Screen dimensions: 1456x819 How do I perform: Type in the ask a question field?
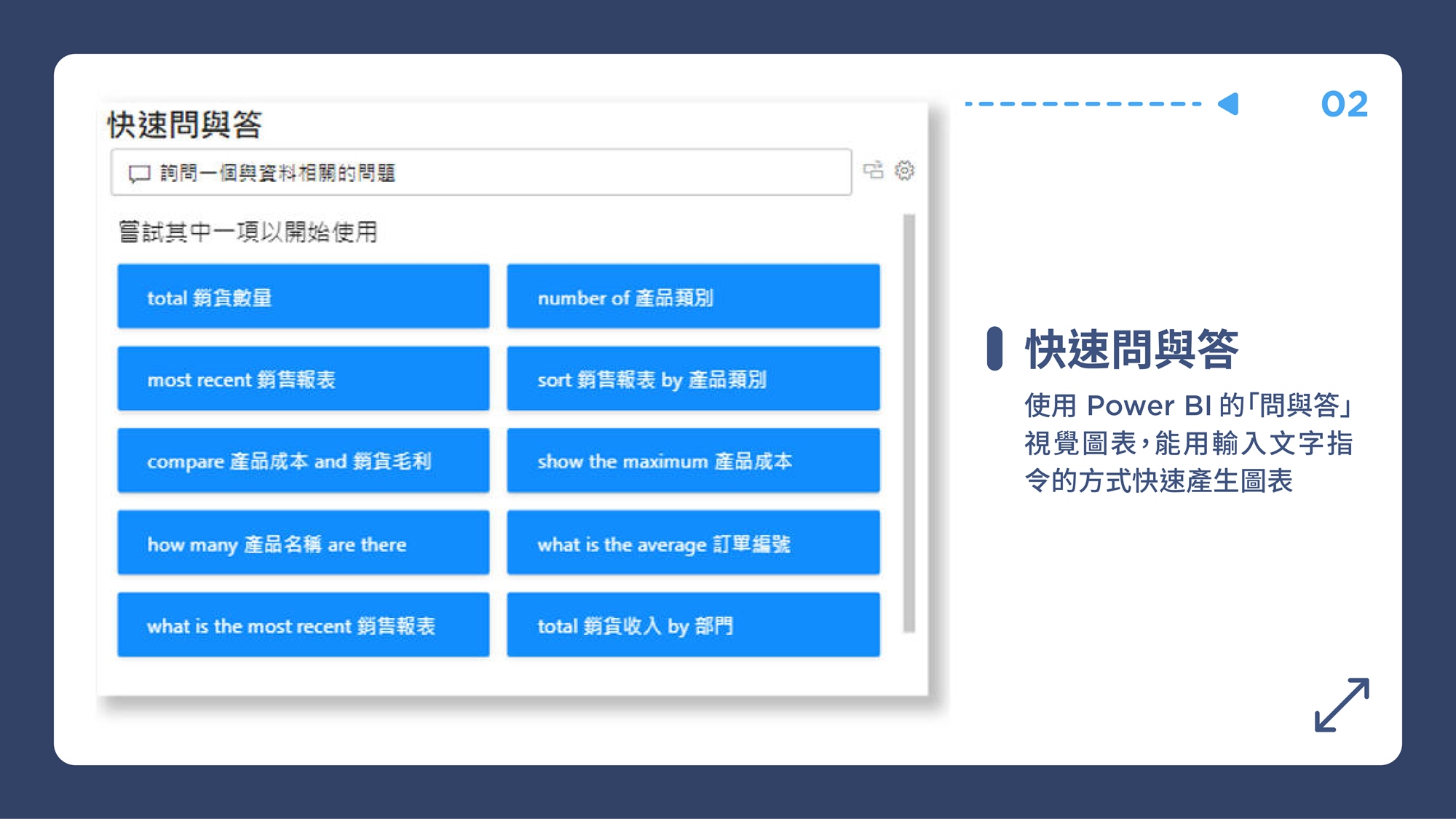click(x=480, y=173)
